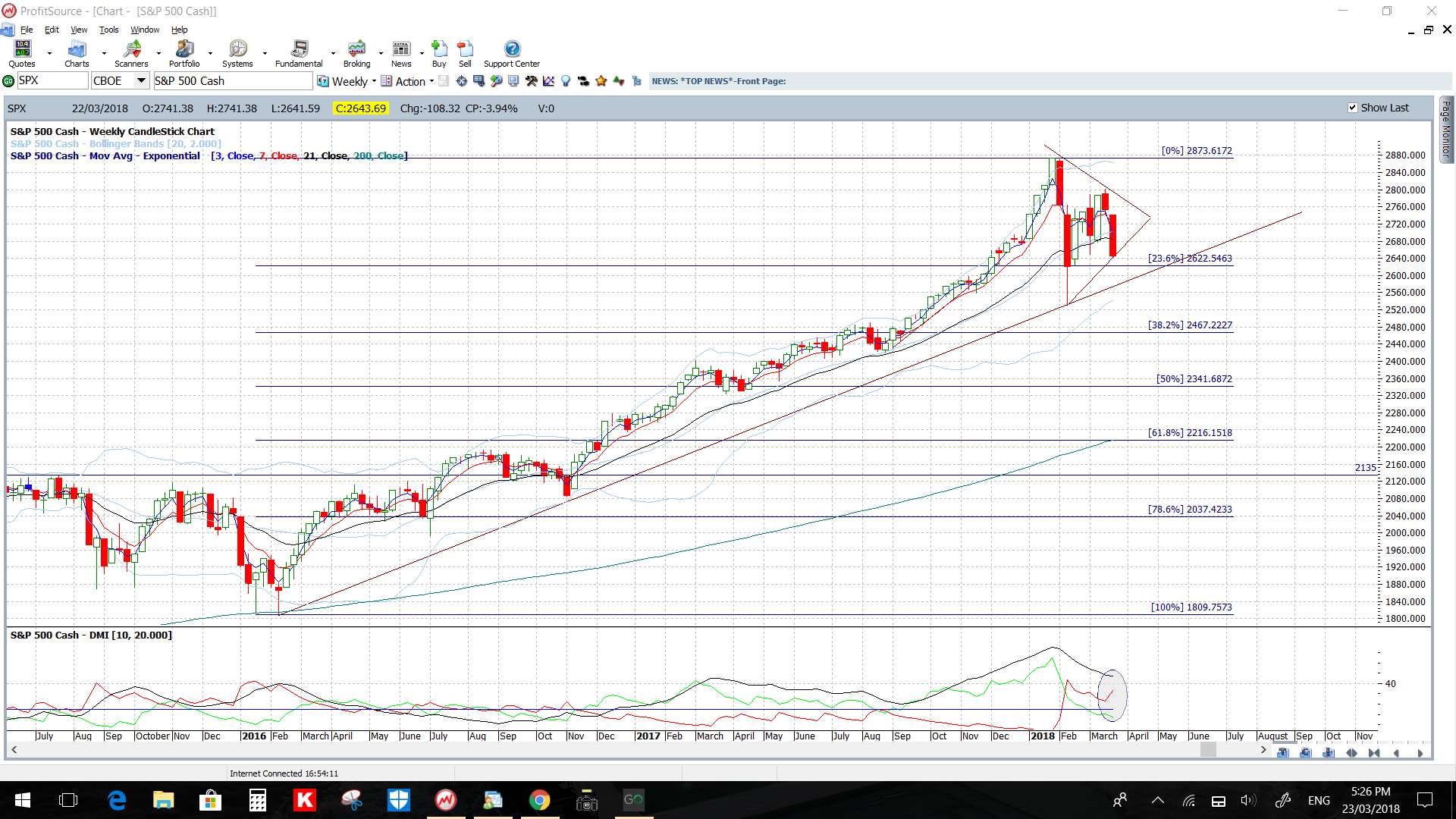Open the Window menu
Viewport: 1456px width, 819px height.
pos(145,30)
